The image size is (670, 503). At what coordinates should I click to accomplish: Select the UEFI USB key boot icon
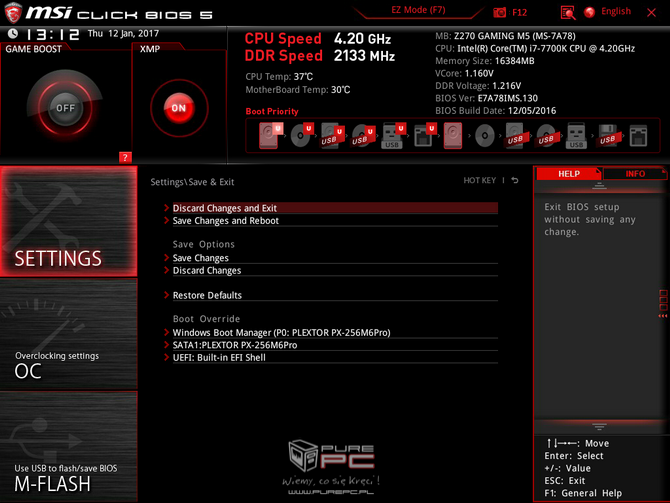pos(393,135)
